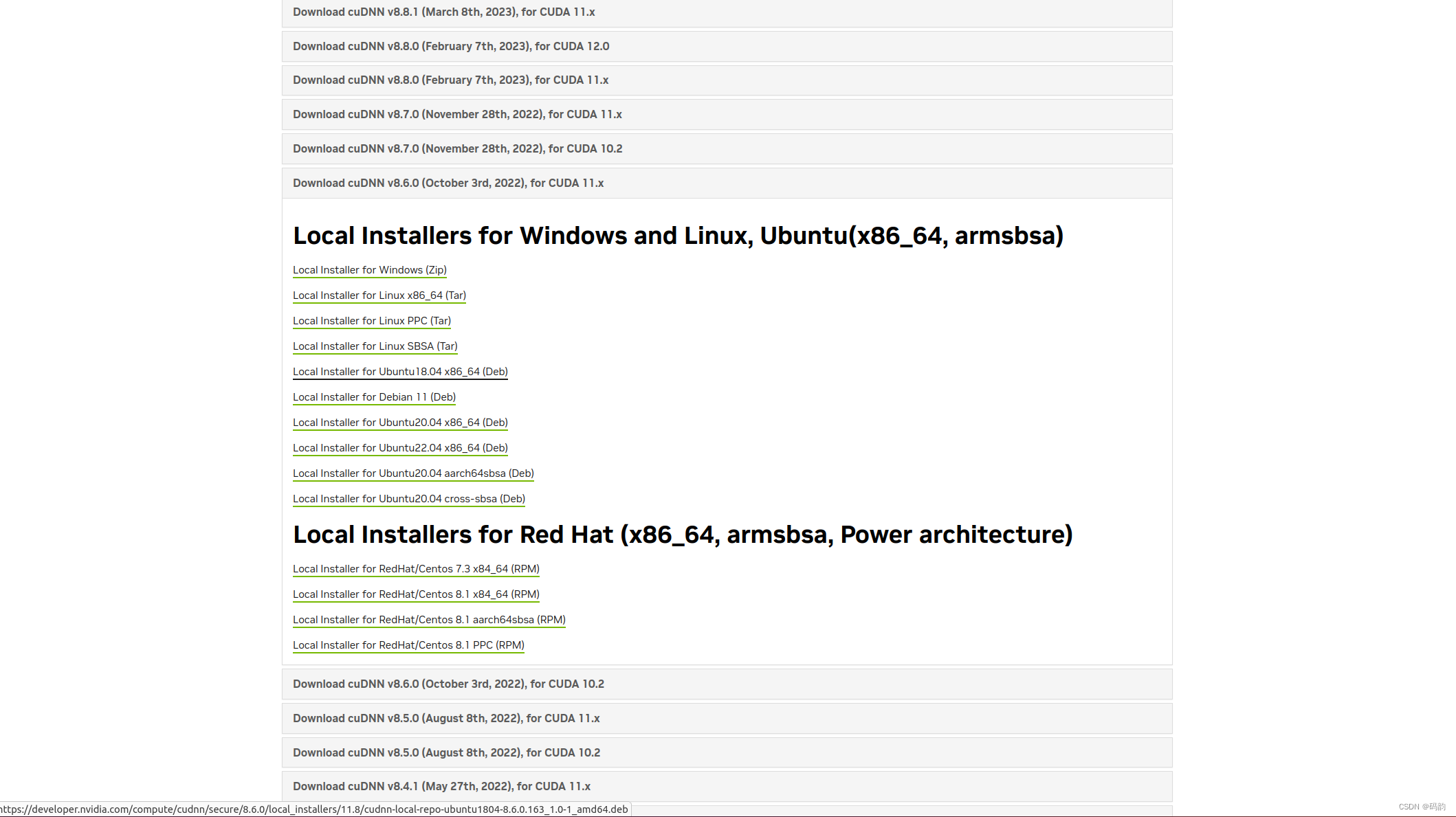Expand cuDNN v8.8.0 for CUDA 11.x section
The width and height of the screenshot is (1456, 817).
point(727,80)
